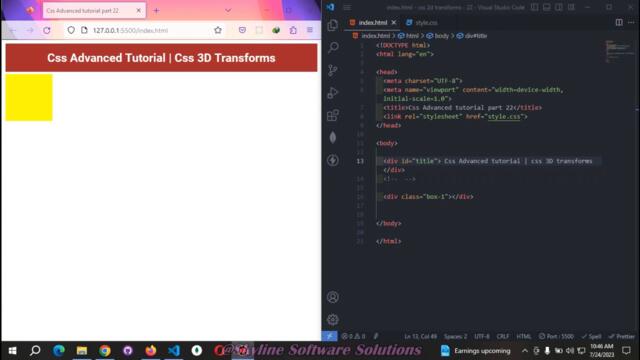This screenshot has height=360, width=640.
Task: Close the Firefox Css Advanced tutorial tab
Action: (138, 11)
